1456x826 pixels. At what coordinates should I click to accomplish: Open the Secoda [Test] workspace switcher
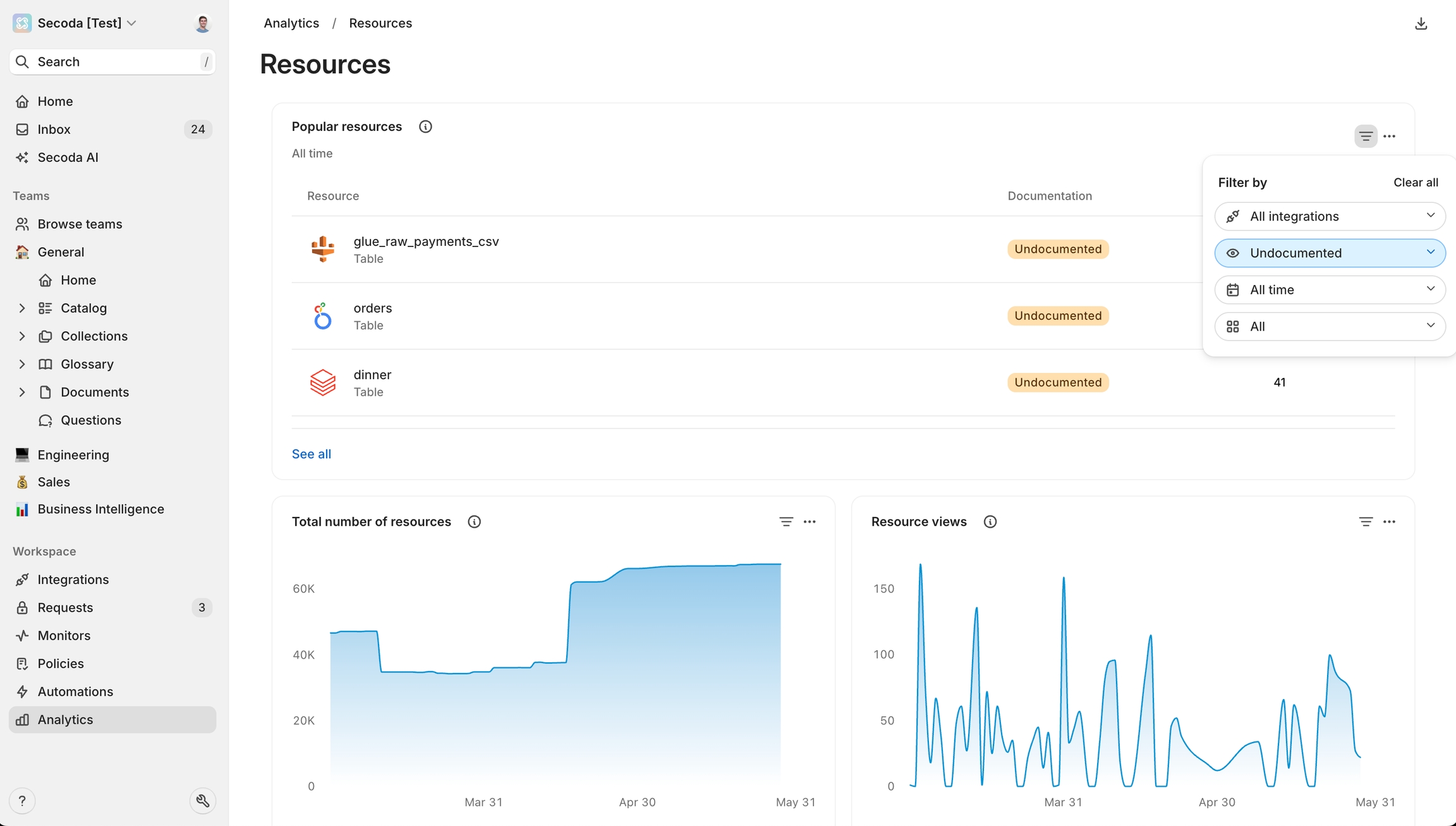point(79,23)
